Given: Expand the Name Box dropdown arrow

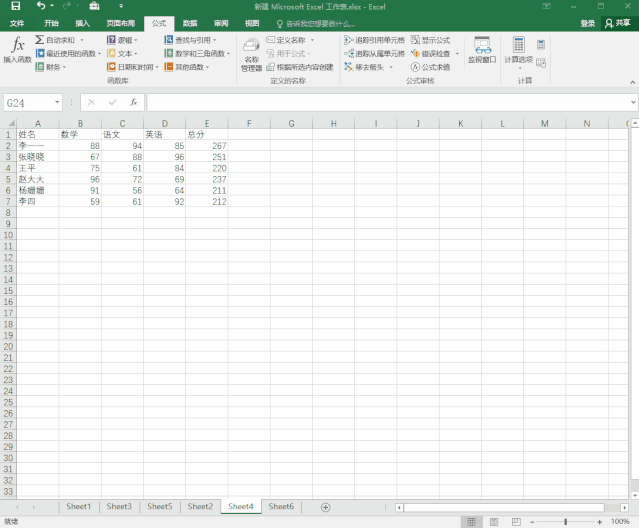Looking at the screenshot, I should point(57,102).
